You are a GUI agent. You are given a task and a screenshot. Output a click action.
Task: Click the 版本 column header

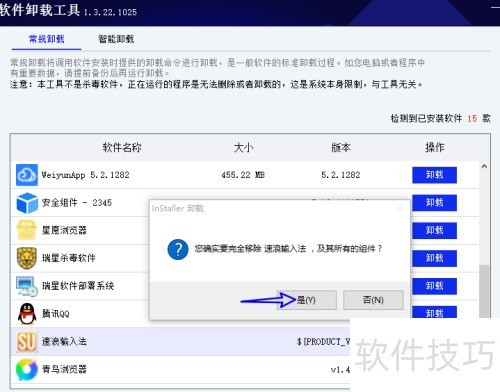341,147
